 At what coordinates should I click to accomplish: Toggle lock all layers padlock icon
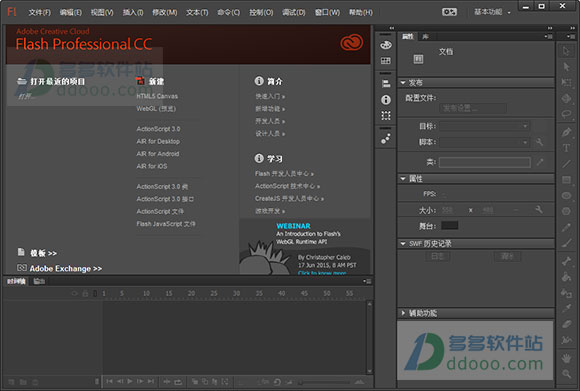(x=85, y=293)
